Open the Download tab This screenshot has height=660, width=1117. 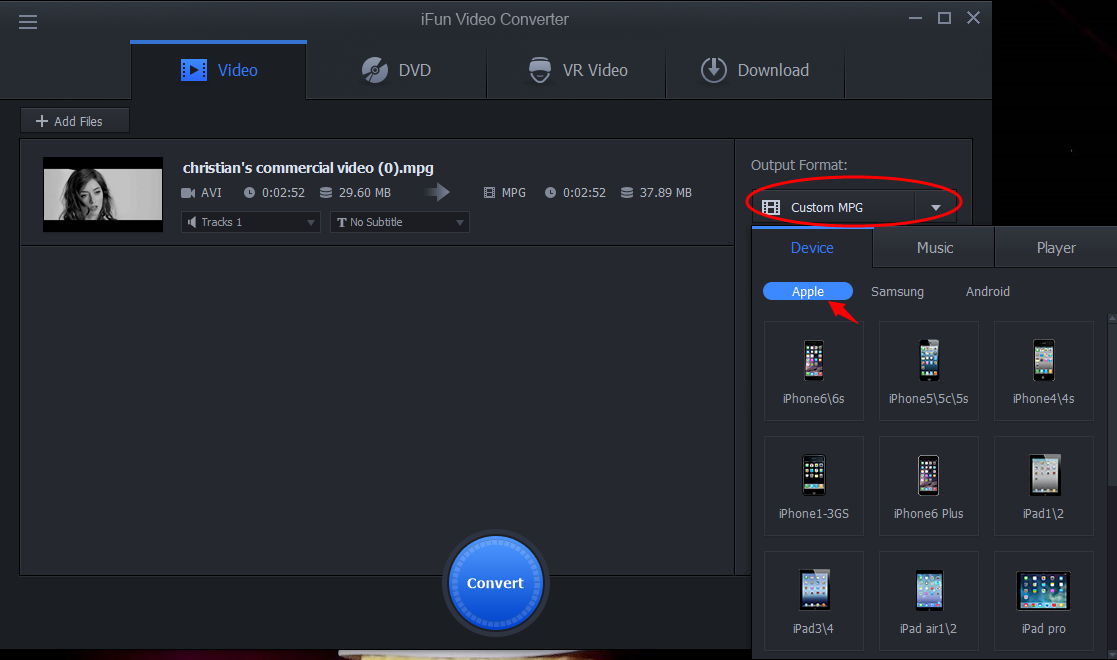[x=755, y=70]
